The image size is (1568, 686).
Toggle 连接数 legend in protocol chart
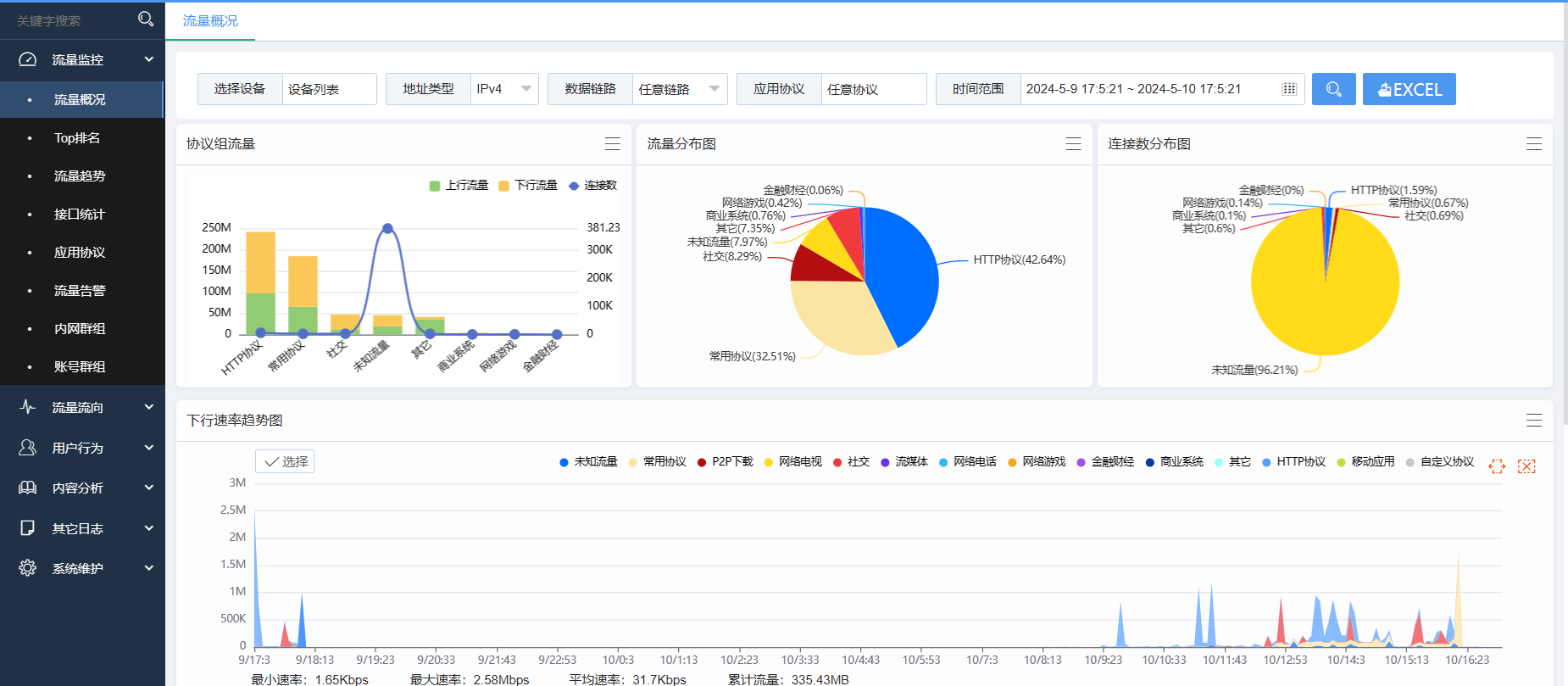[592, 185]
